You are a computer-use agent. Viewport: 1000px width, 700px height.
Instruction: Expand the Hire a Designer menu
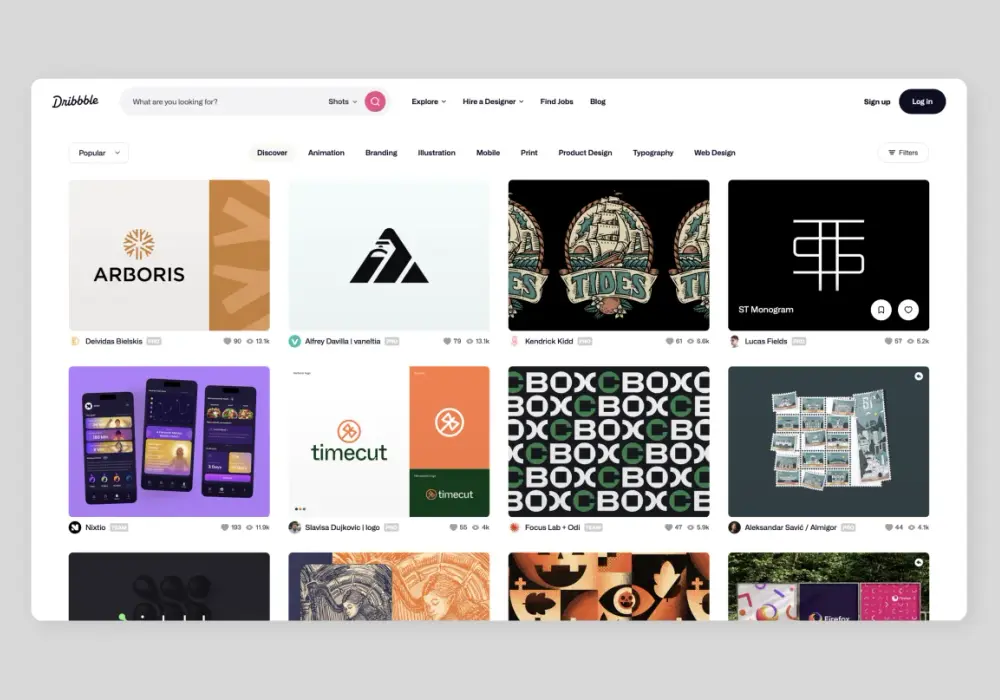pyautogui.click(x=493, y=101)
